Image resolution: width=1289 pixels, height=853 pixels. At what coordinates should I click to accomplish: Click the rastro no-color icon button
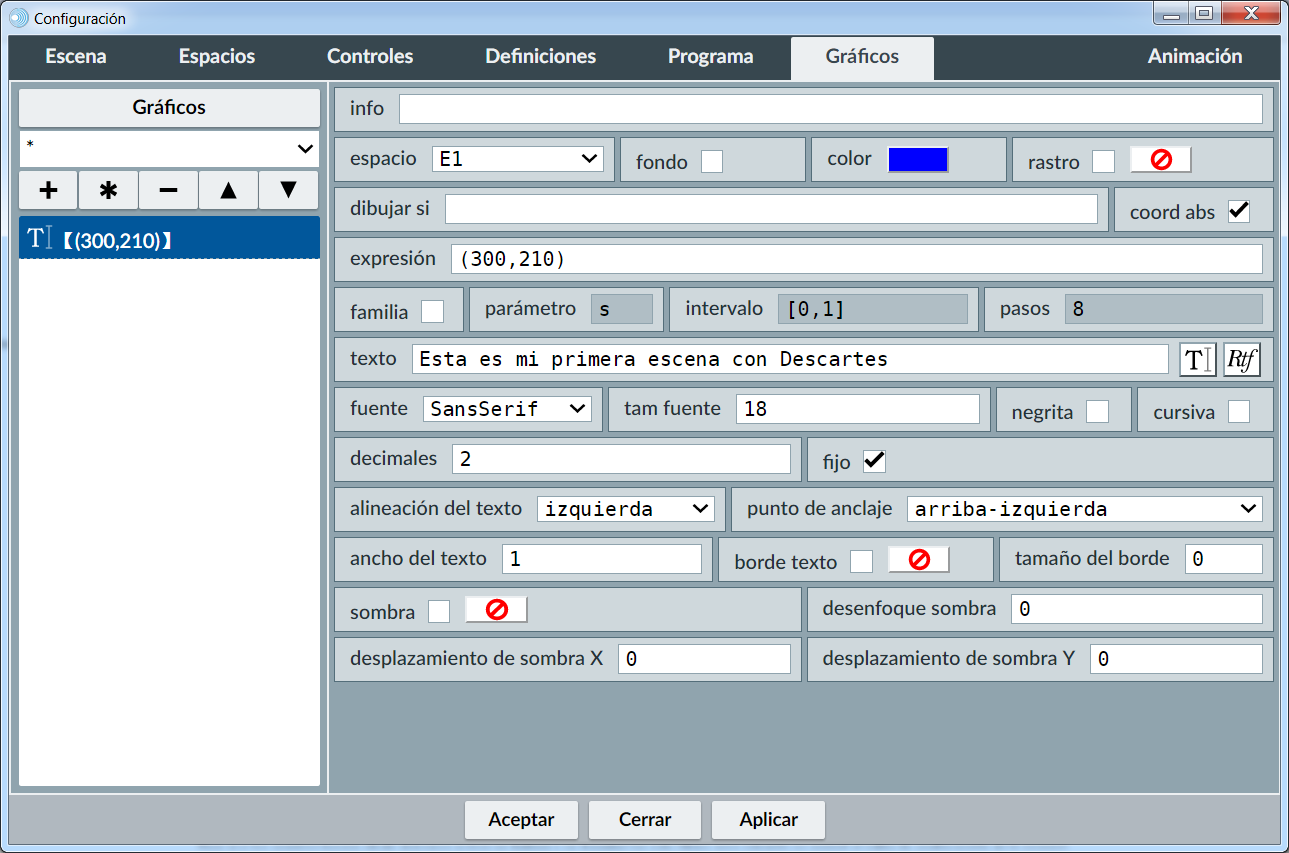tap(1161, 160)
